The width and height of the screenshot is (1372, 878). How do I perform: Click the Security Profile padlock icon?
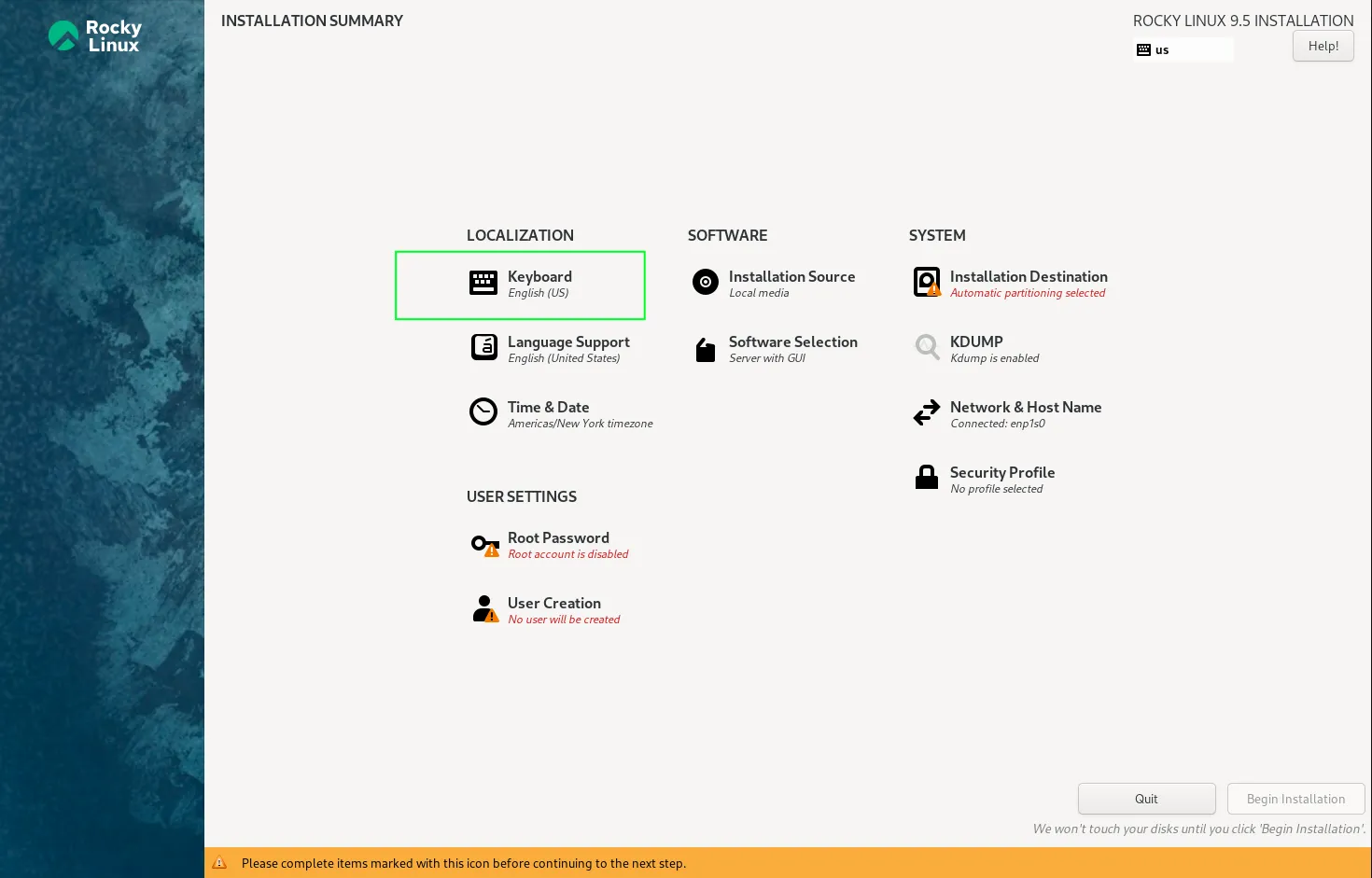[x=927, y=477]
